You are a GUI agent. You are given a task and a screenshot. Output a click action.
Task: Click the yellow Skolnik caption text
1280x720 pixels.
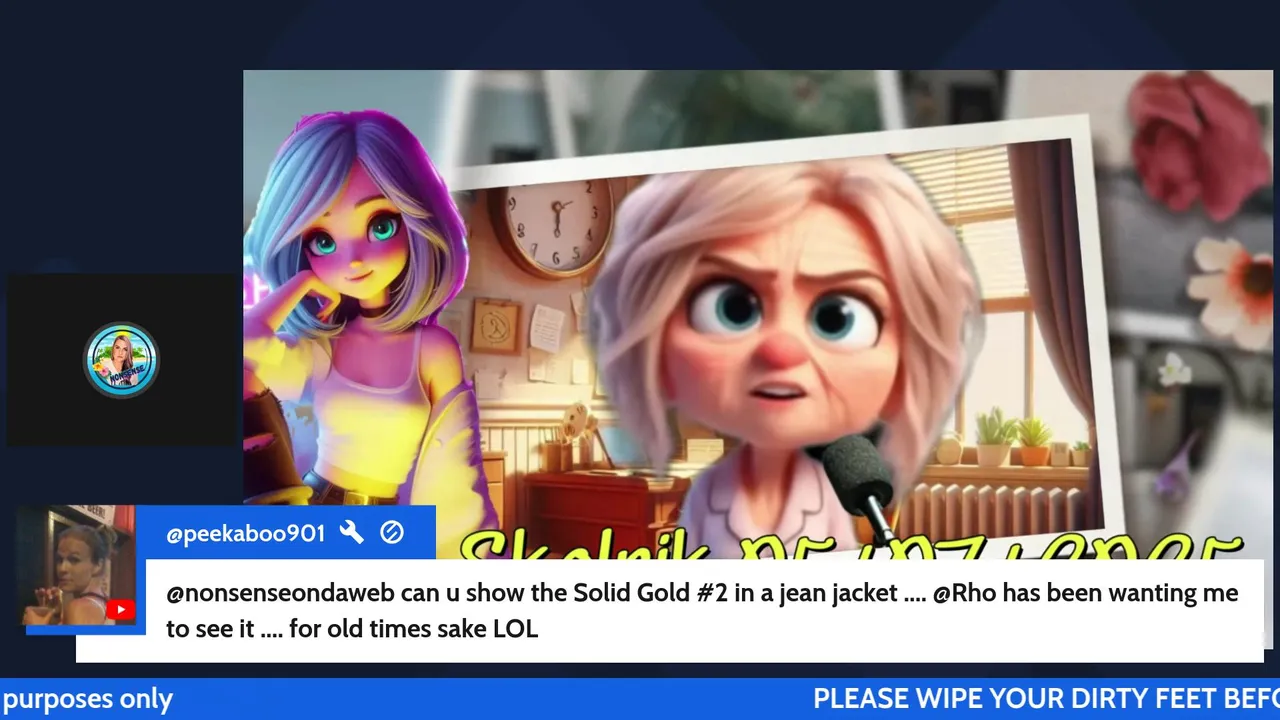click(x=850, y=545)
